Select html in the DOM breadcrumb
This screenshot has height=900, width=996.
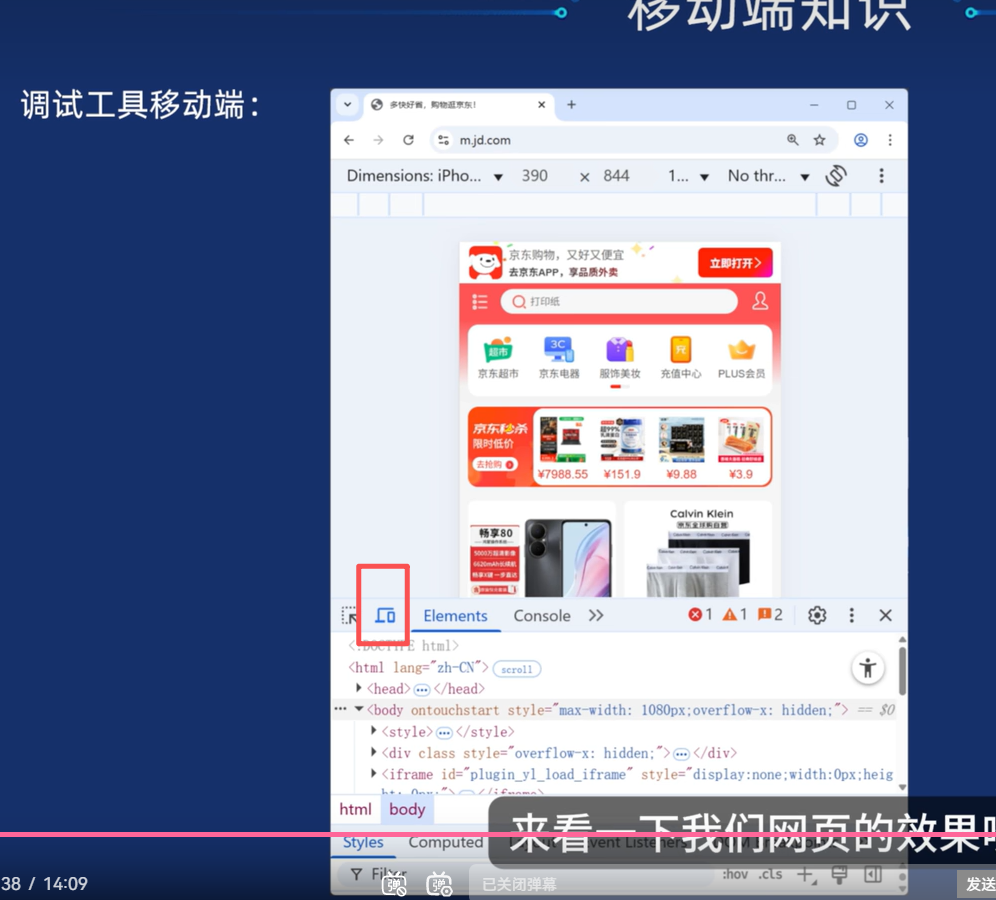355,809
